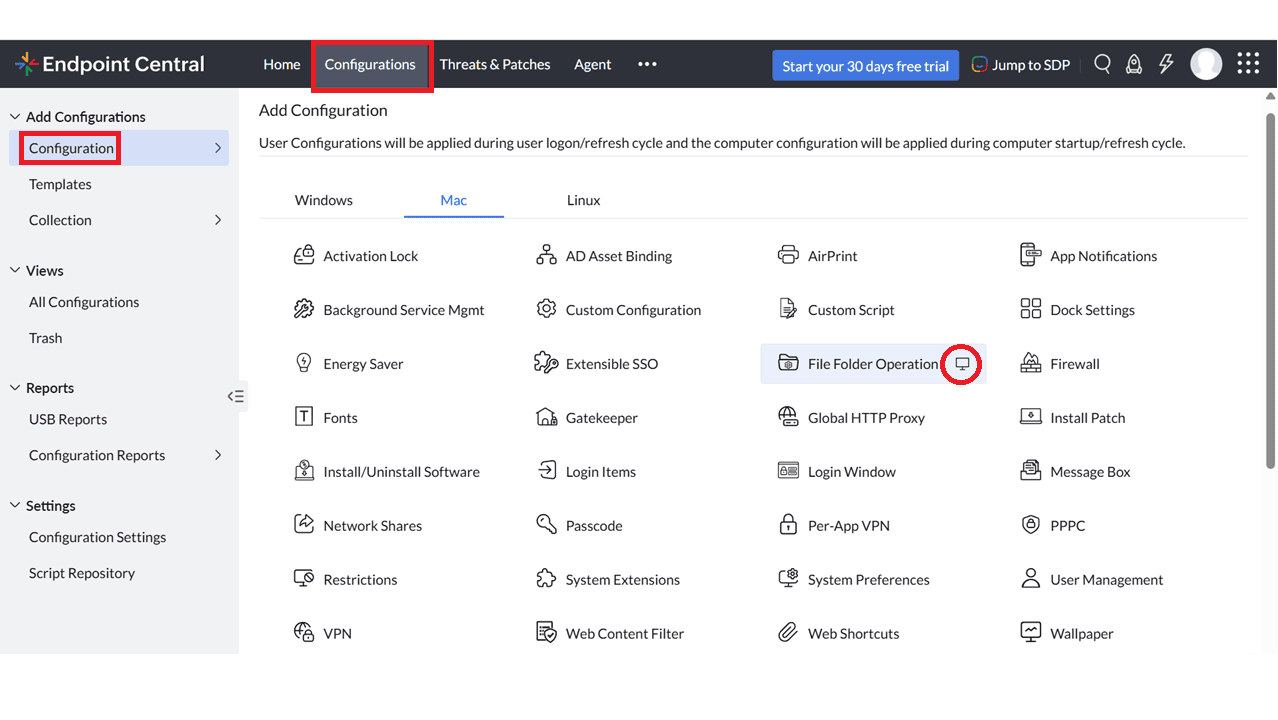The height and width of the screenshot is (720, 1278).
Task: Open the System Preferences configuration
Action: pos(853,579)
